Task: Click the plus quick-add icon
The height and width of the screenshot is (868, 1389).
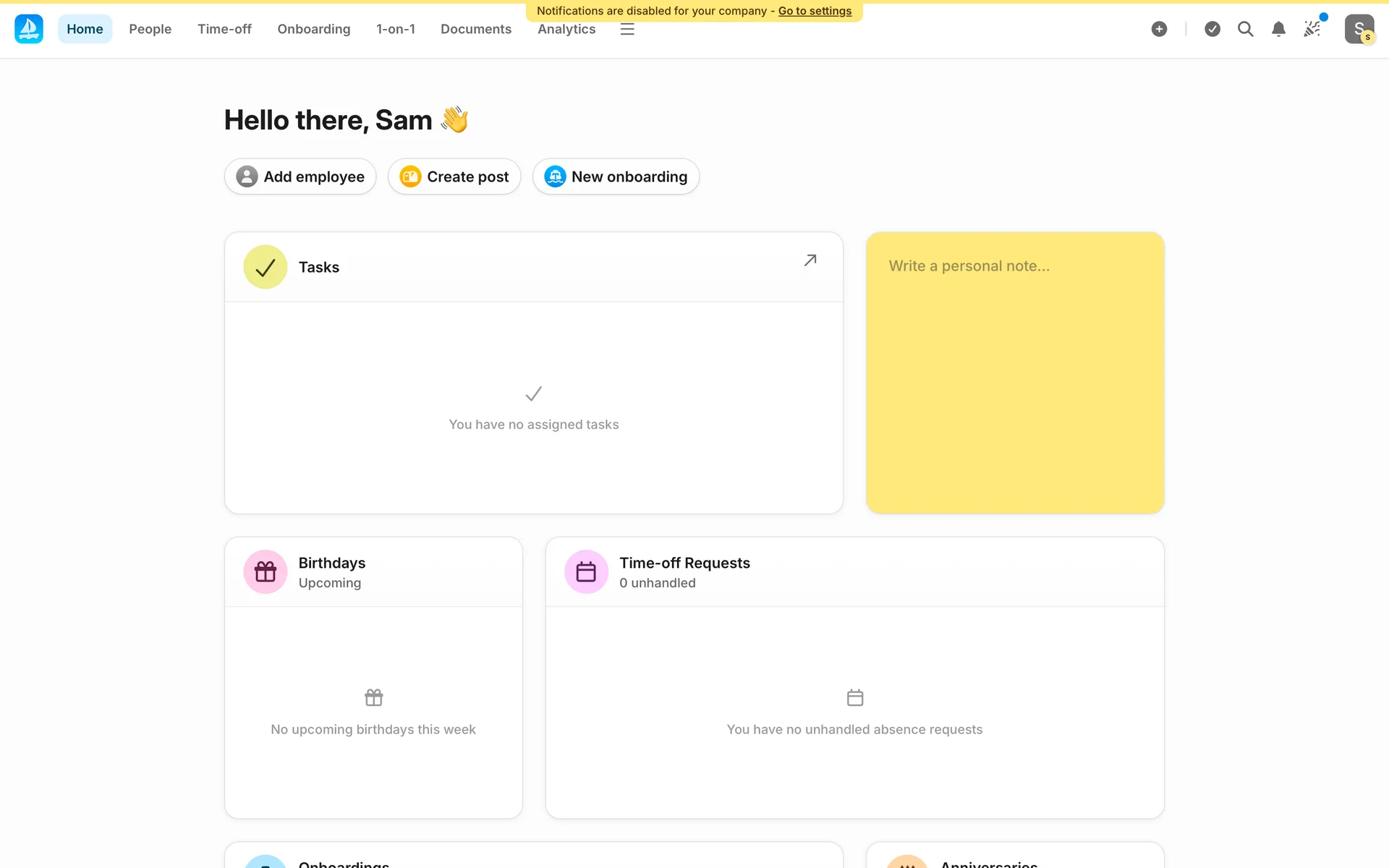Action: [x=1159, y=29]
